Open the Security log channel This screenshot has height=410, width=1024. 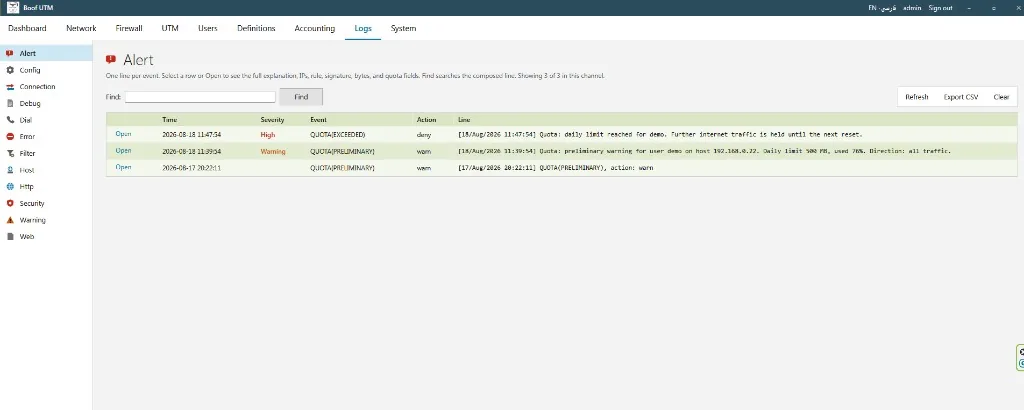click(x=46, y=203)
